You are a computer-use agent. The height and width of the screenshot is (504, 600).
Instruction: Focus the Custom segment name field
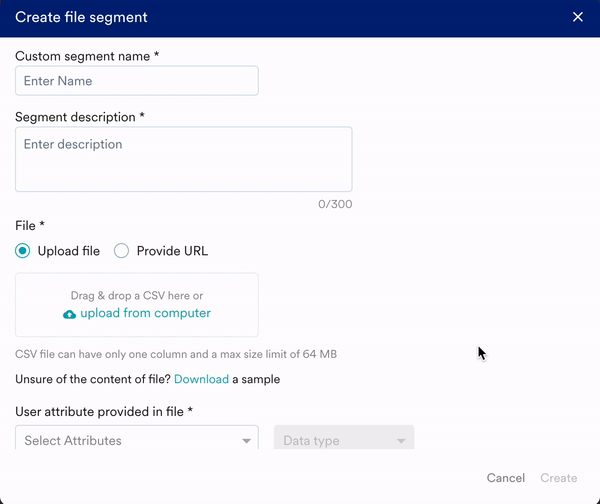[x=137, y=81]
